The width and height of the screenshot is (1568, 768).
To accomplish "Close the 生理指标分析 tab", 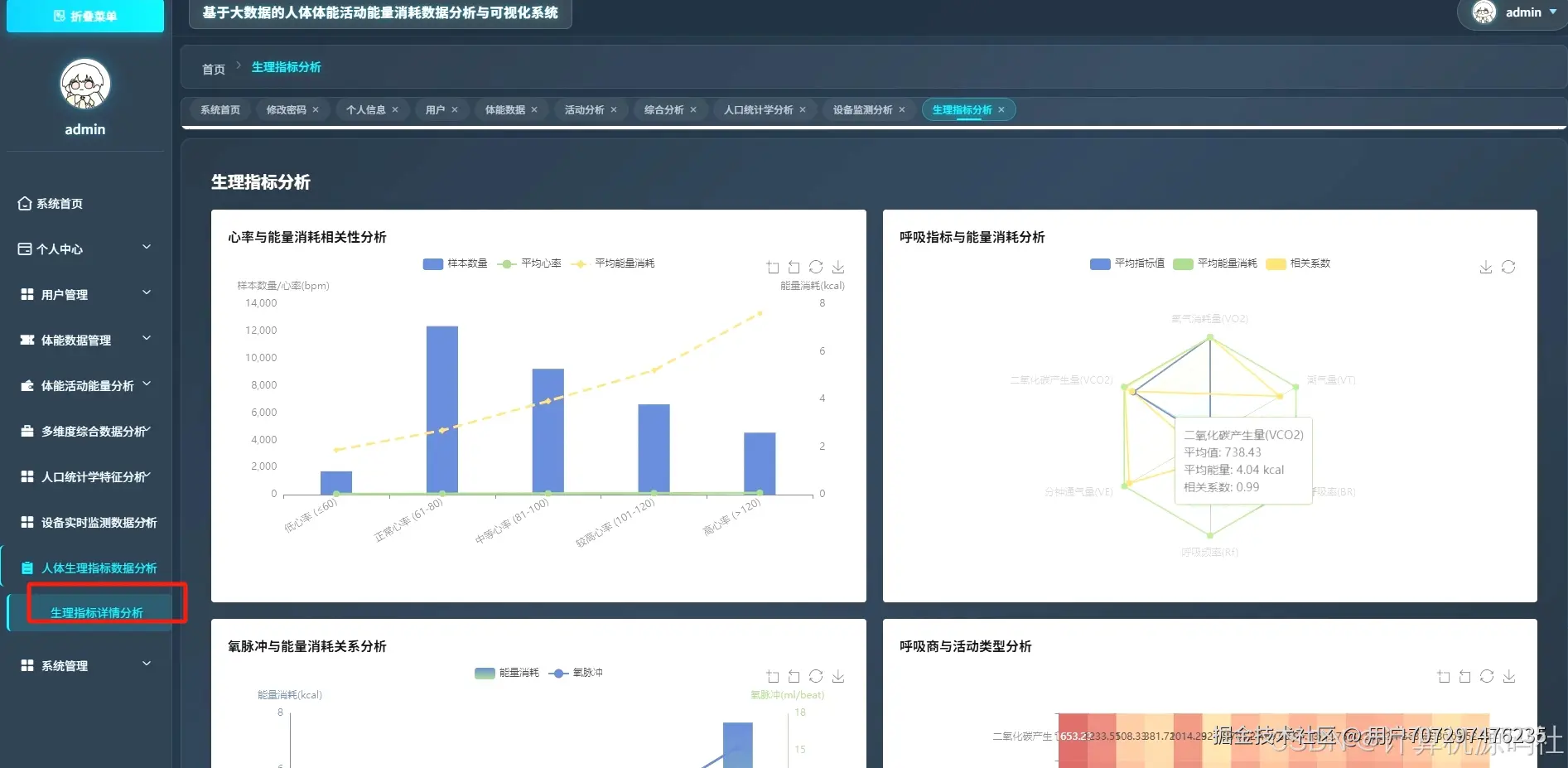I will (x=1001, y=110).
